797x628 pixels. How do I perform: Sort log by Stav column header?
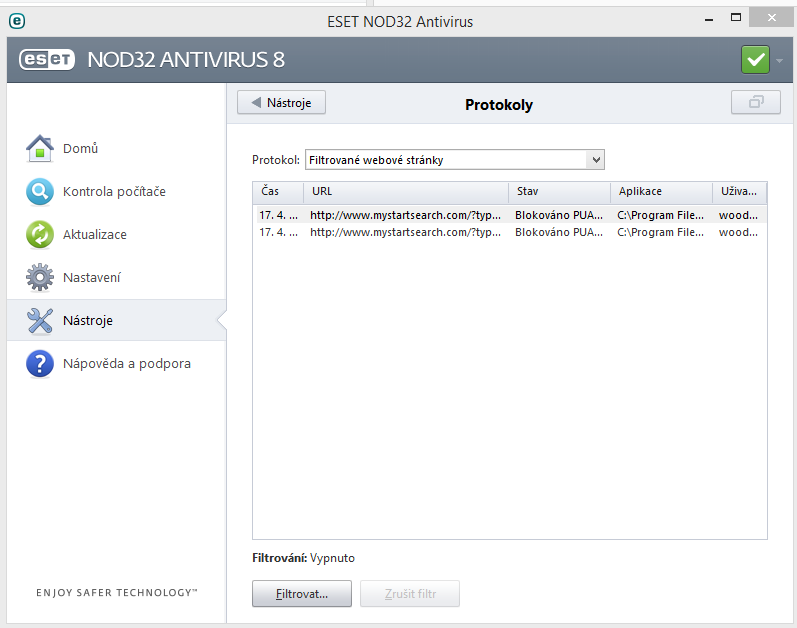559,191
